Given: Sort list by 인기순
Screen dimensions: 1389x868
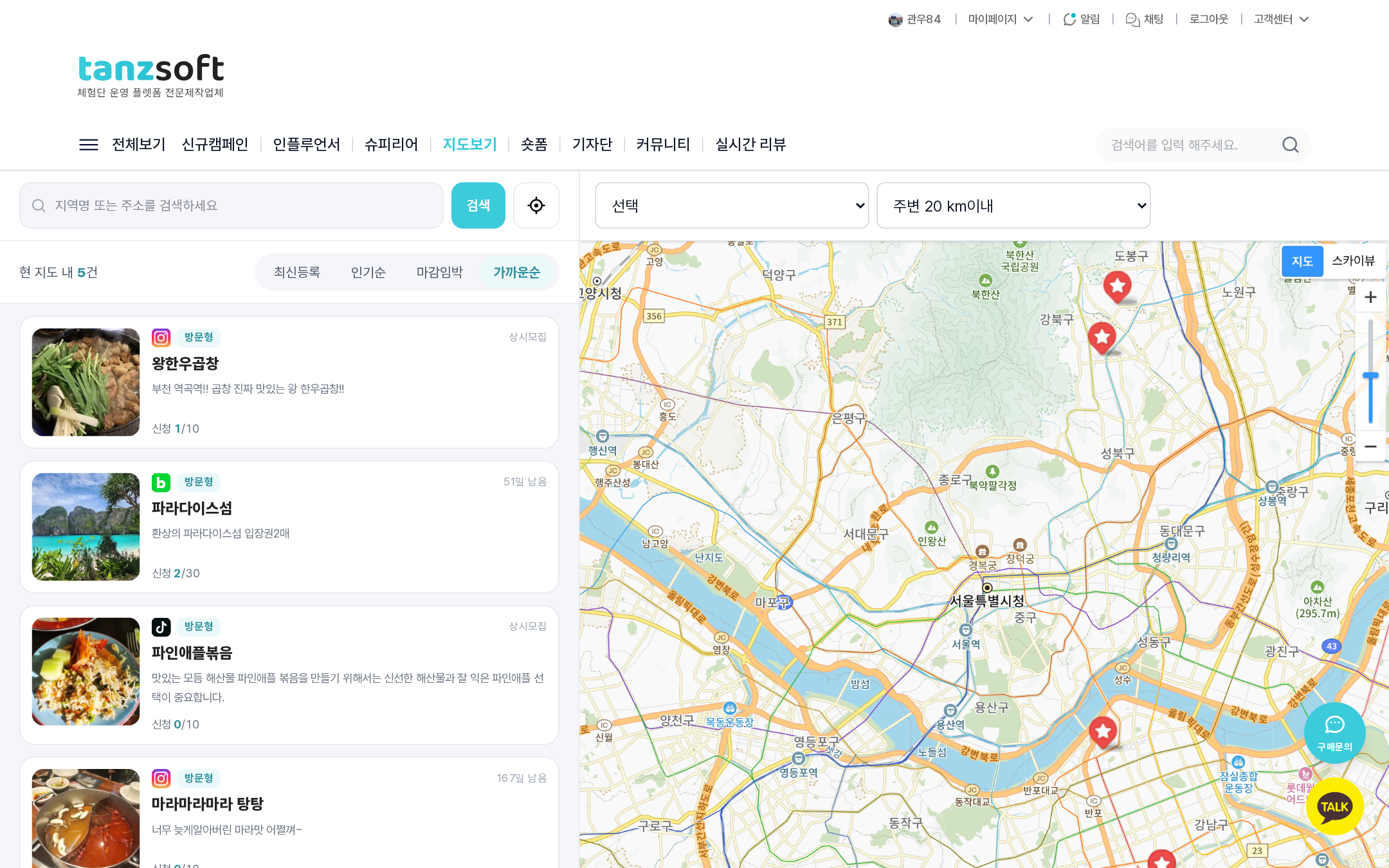Looking at the screenshot, I should click(368, 273).
